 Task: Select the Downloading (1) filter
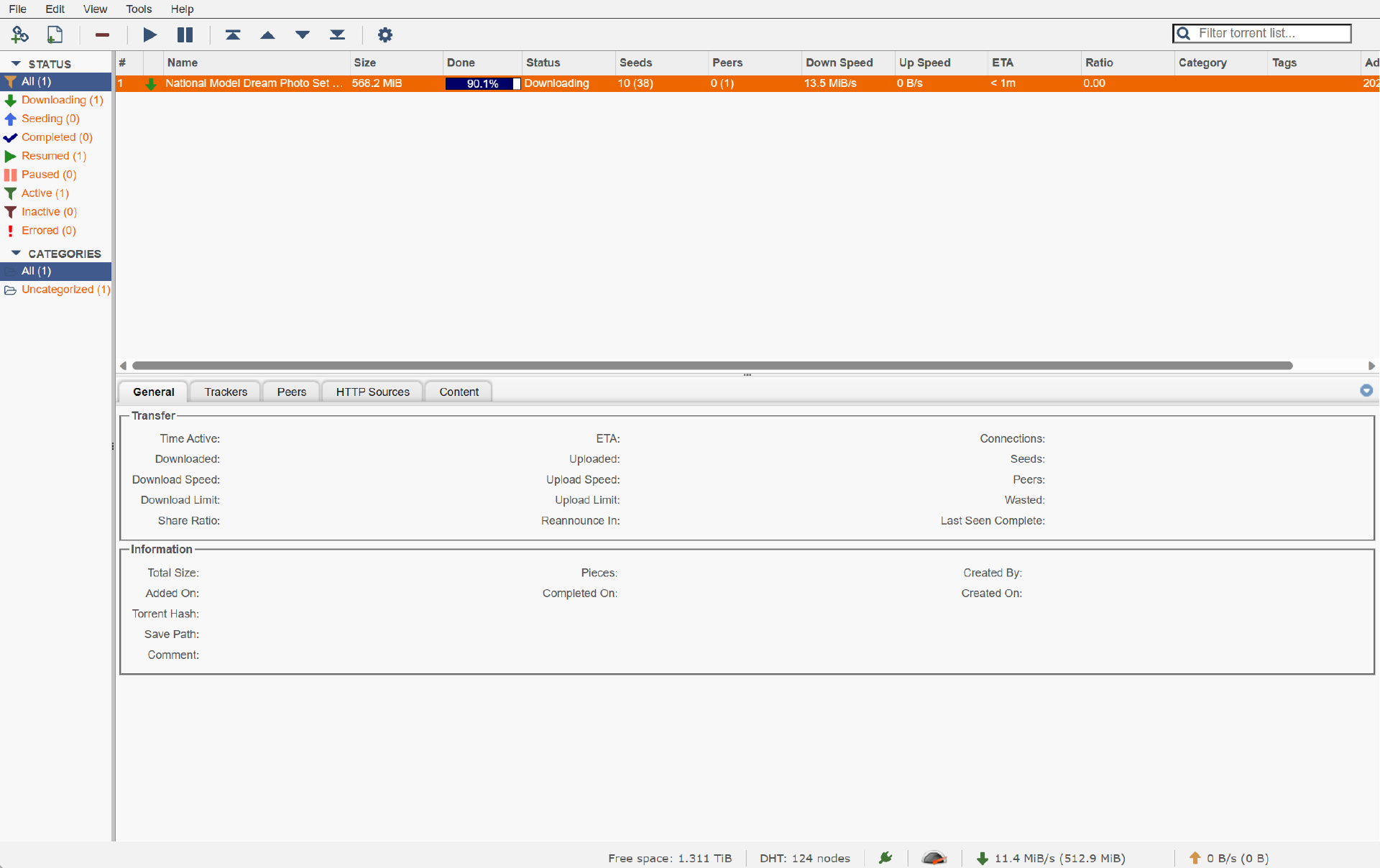[62, 100]
